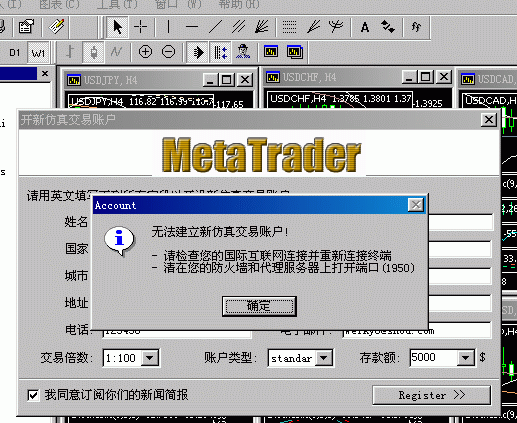This screenshot has width=517, height=423.
Task: Close the USDCHF,H4 chart window
Action: (x=444, y=77)
